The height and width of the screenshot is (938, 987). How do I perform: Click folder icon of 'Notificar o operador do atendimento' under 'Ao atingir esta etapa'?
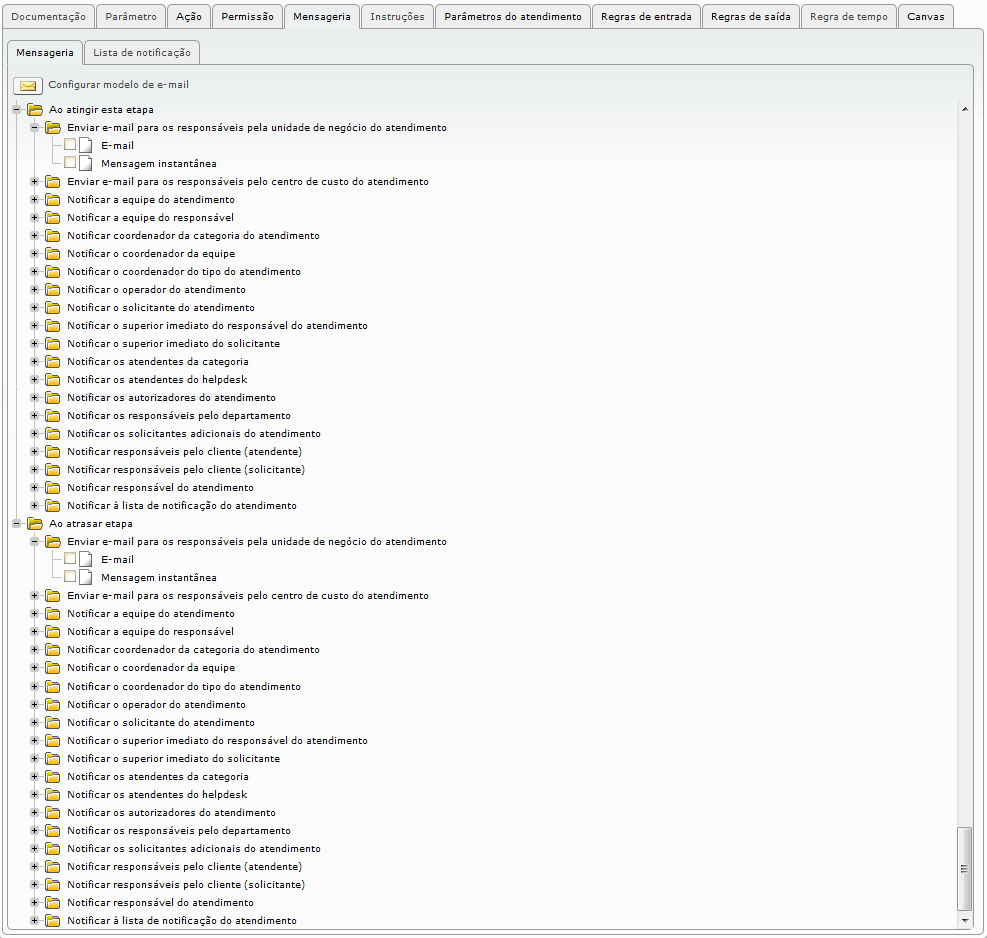pyautogui.click(x=53, y=290)
